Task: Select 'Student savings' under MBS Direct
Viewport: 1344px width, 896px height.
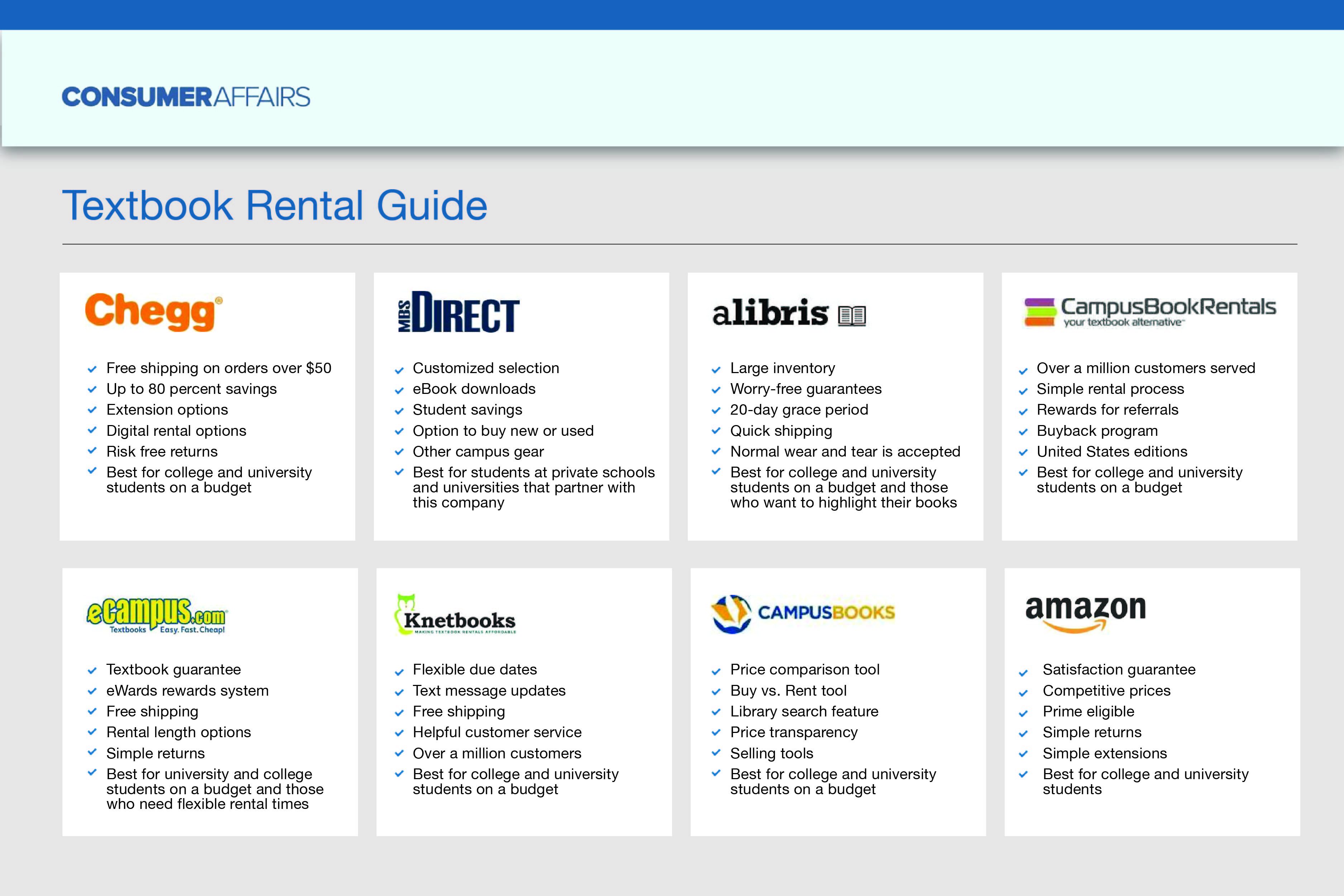Action: 467,410
